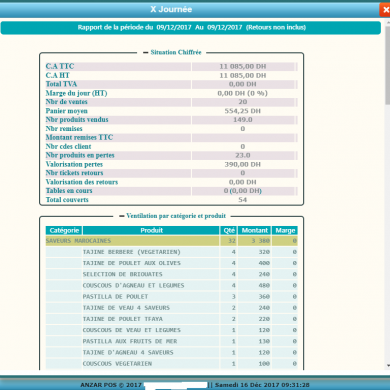Click TAJINE D'AGNEAU 4 SAVEURS row
This screenshot has height=390, width=390.
point(172,352)
